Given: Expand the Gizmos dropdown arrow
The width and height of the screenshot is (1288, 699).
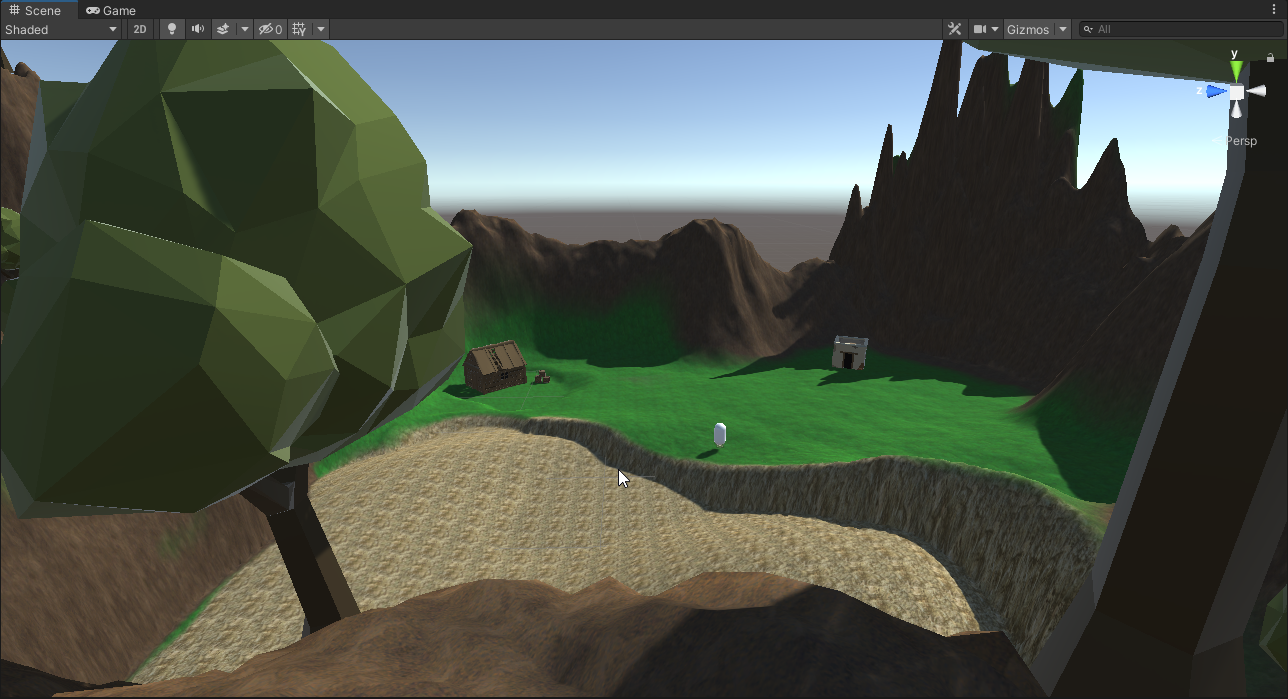Looking at the screenshot, I should 1062,29.
